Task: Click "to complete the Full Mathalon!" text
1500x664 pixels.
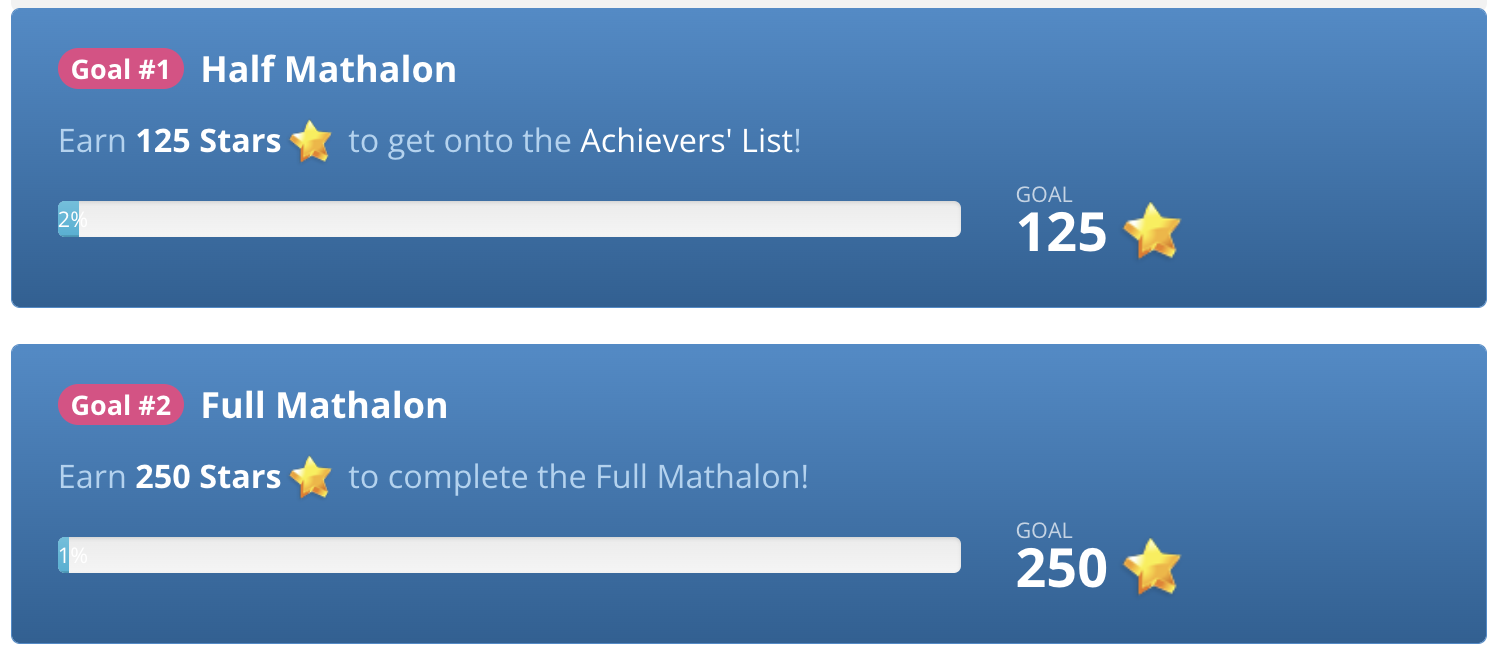Action: pos(578,477)
